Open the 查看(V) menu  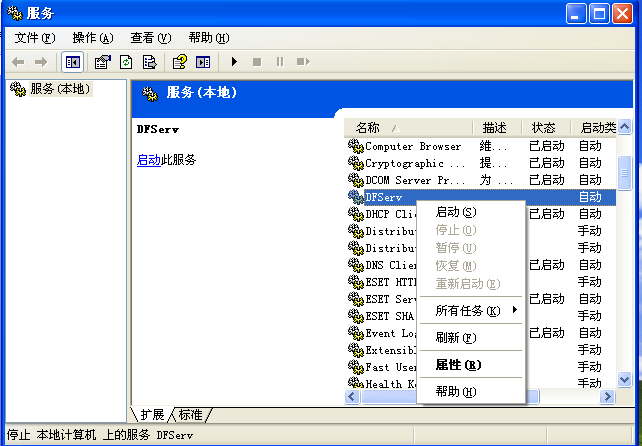coord(150,38)
